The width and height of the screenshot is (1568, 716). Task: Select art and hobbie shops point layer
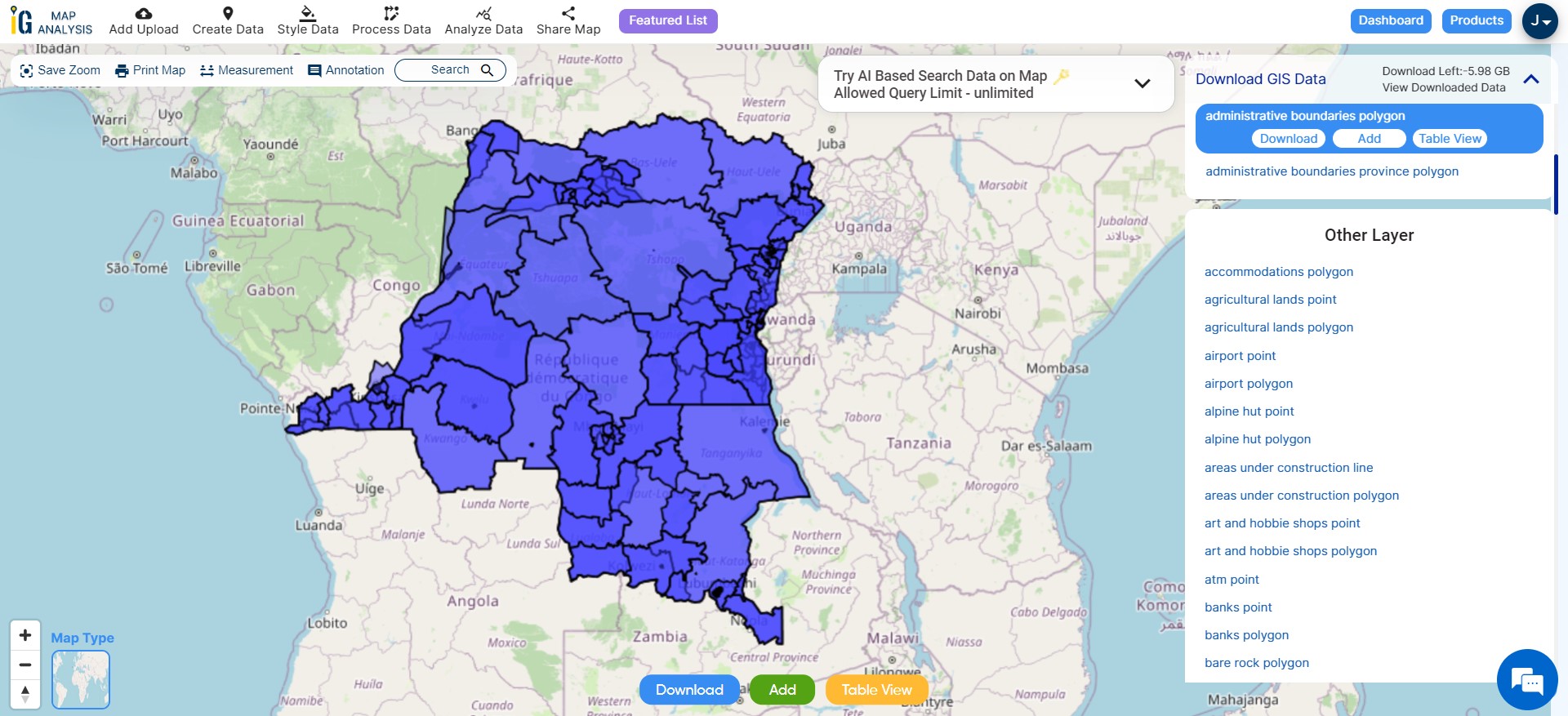point(1282,523)
